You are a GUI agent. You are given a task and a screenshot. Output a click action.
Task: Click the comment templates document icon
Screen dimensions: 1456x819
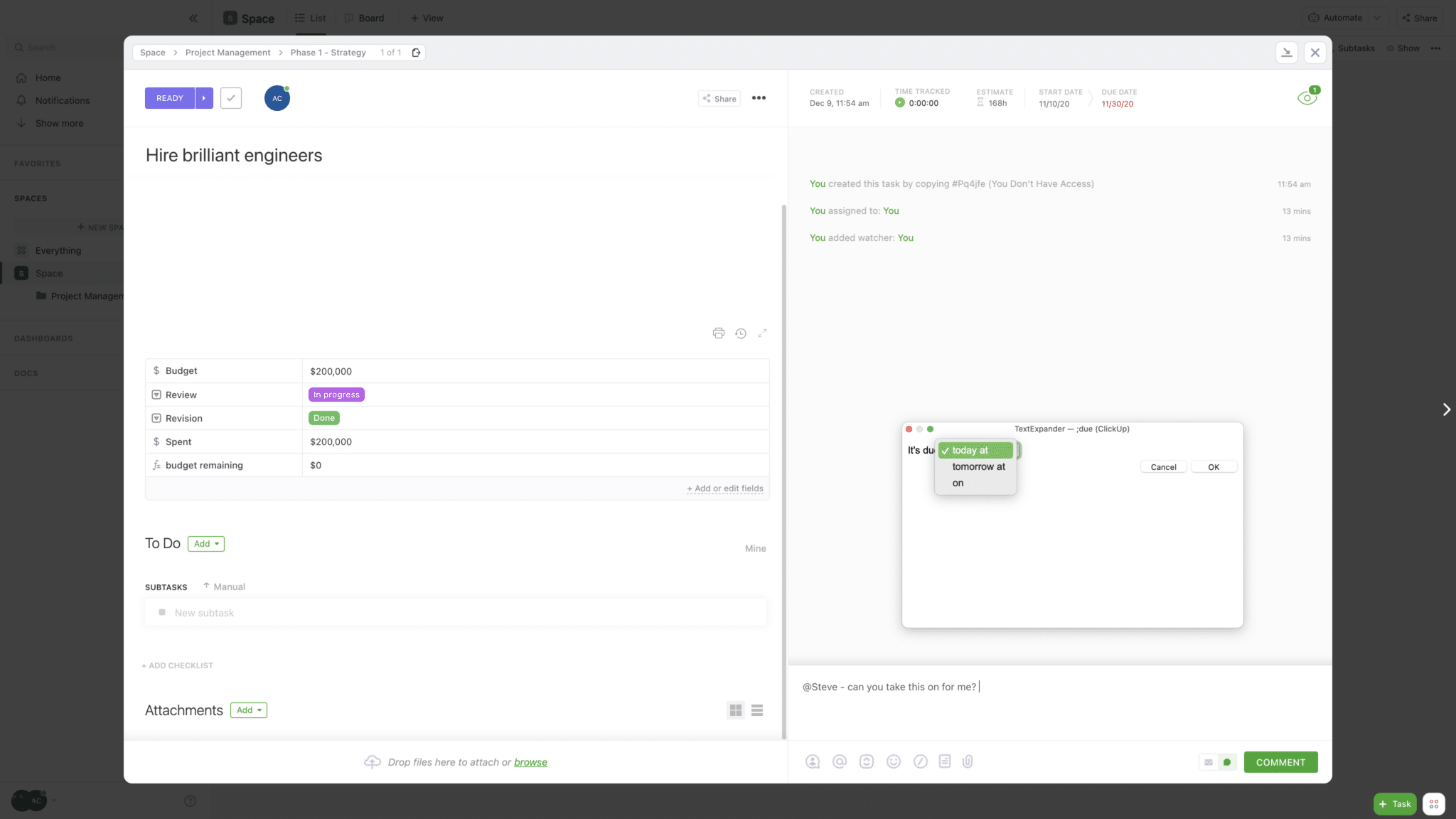(945, 761)
